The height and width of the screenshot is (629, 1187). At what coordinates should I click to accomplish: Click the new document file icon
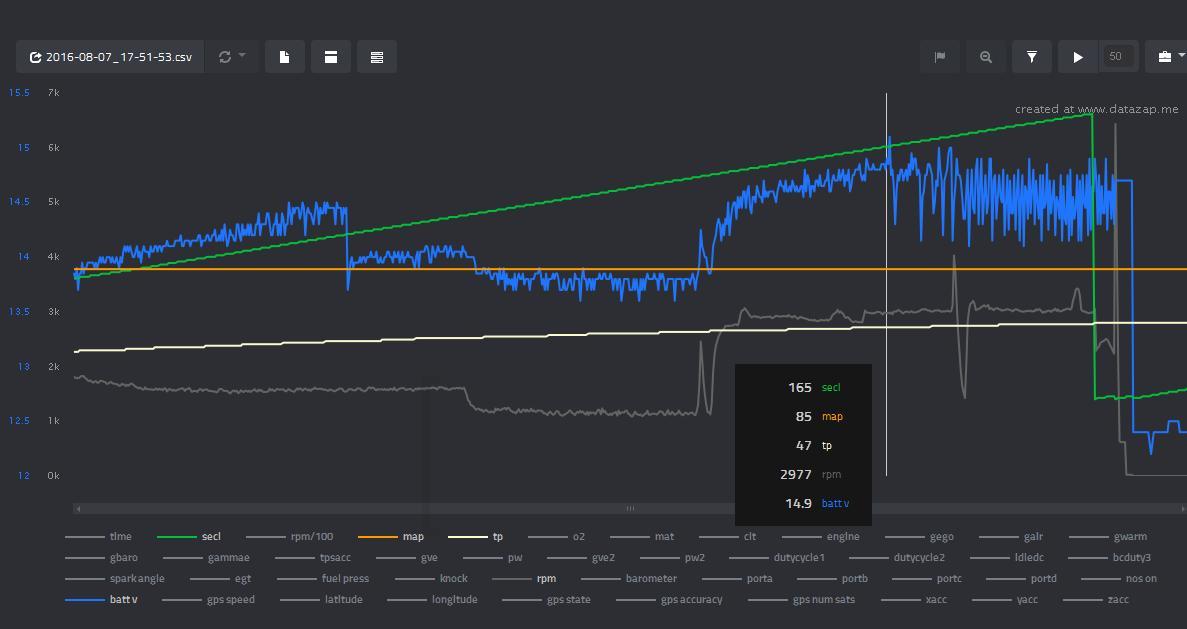pyautogui.click(x=285, y=57)
